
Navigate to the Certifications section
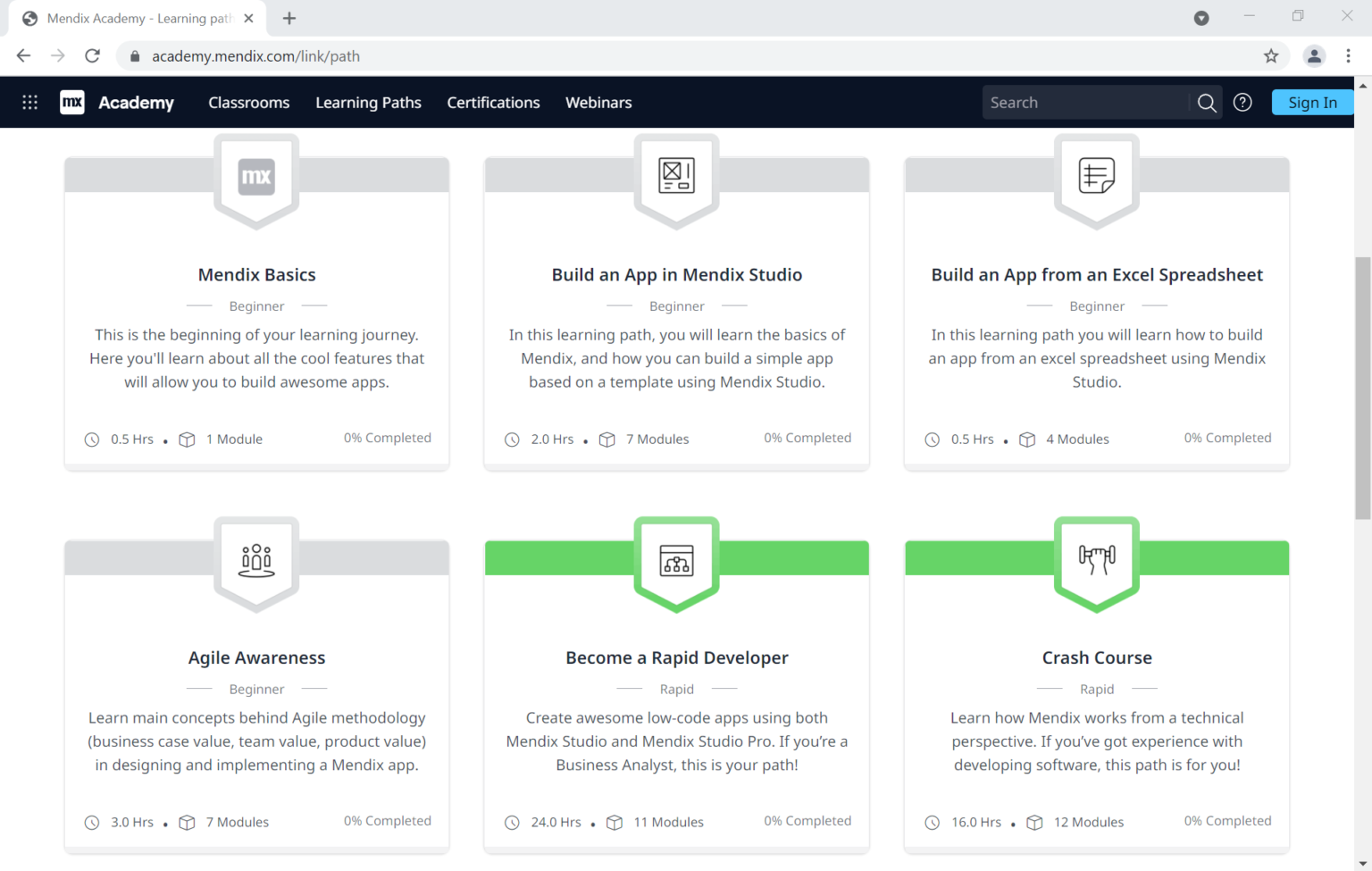[493, 102]
